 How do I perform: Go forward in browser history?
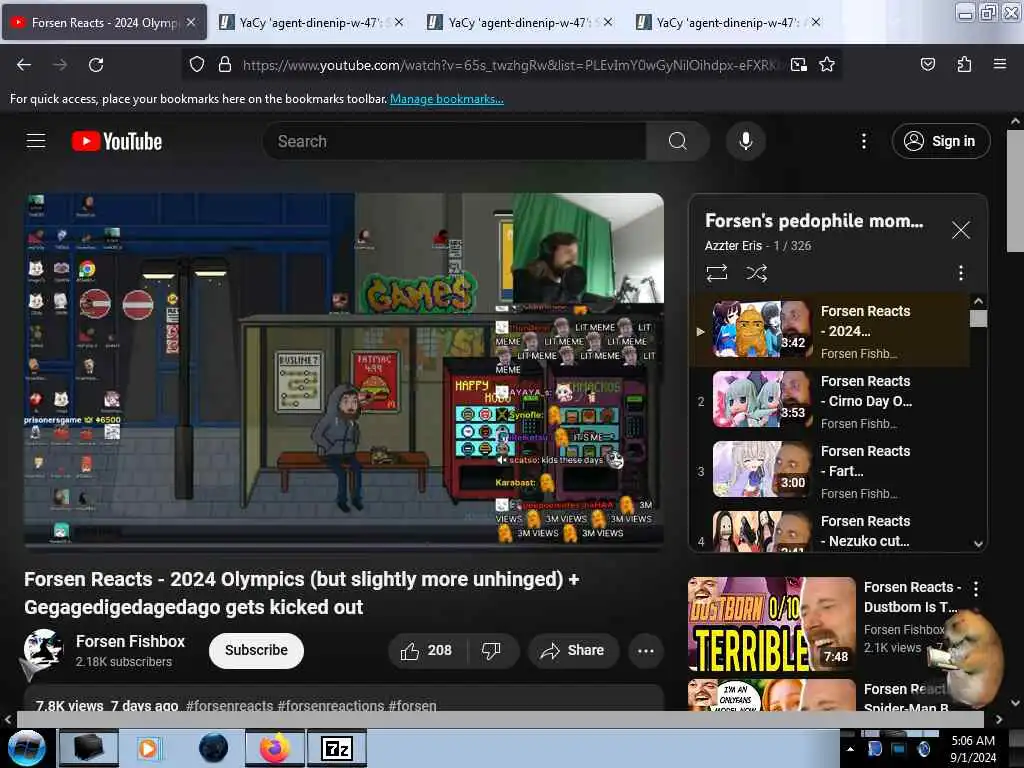click(59, 65)
